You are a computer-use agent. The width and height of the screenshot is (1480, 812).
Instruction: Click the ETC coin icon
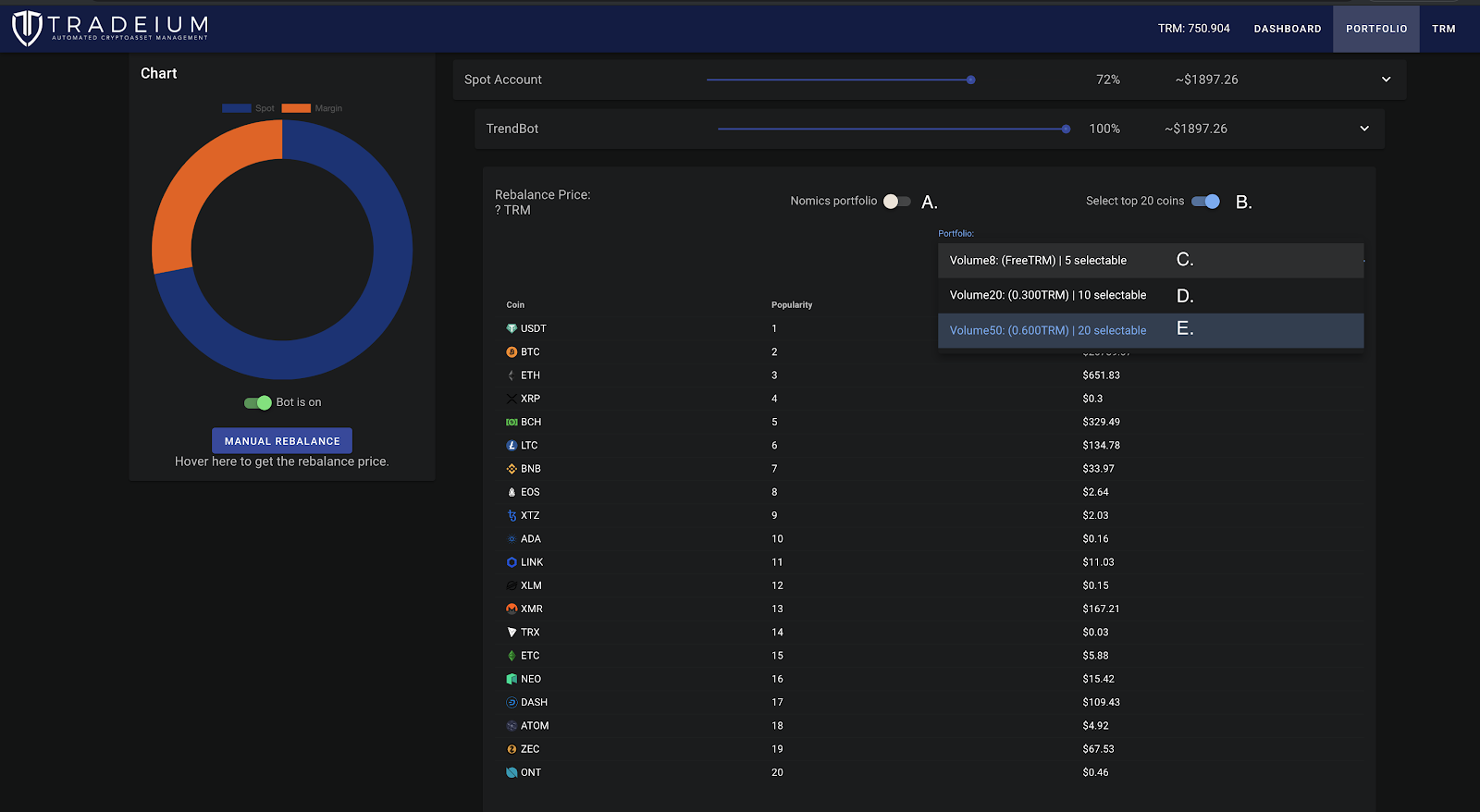(512, 656)
